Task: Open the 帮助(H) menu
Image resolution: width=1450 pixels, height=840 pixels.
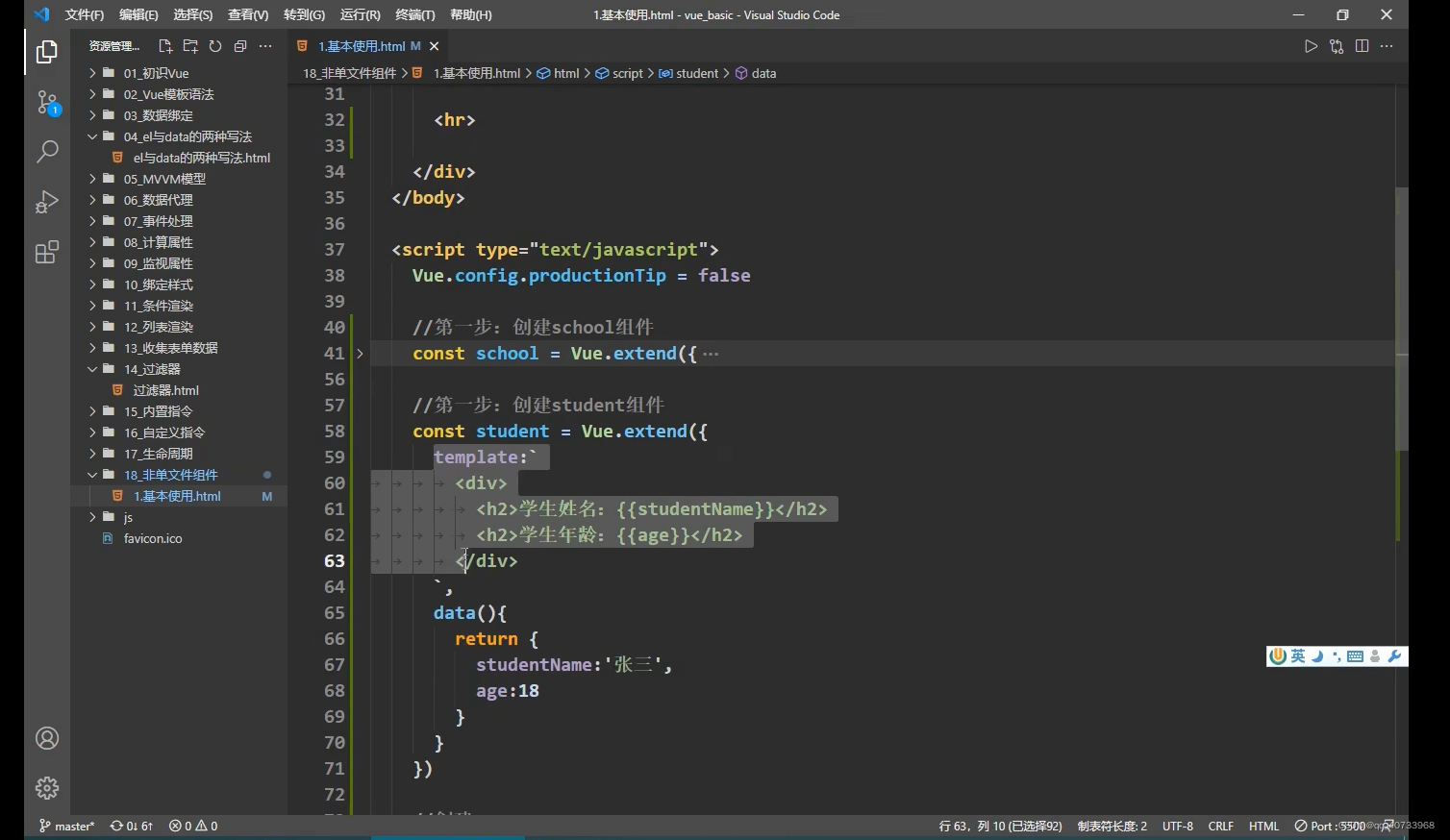Action: click(x=470, y=14)
